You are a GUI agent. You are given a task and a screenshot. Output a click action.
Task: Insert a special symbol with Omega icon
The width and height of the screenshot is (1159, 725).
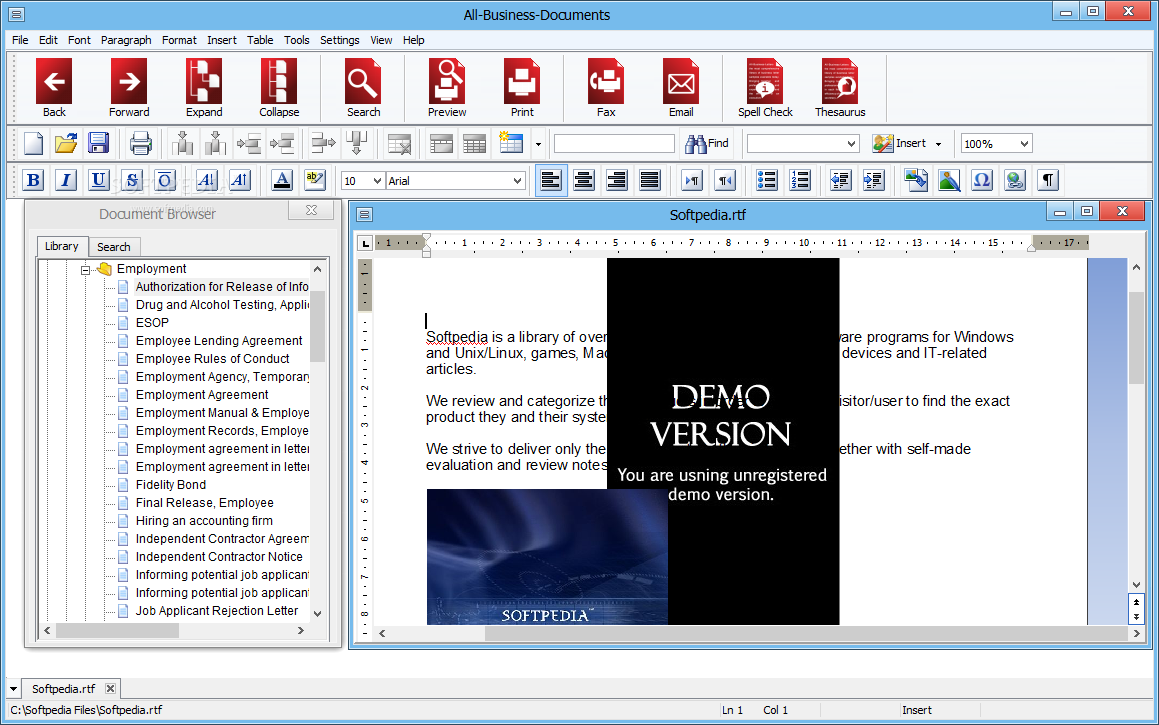coord(981,180)
